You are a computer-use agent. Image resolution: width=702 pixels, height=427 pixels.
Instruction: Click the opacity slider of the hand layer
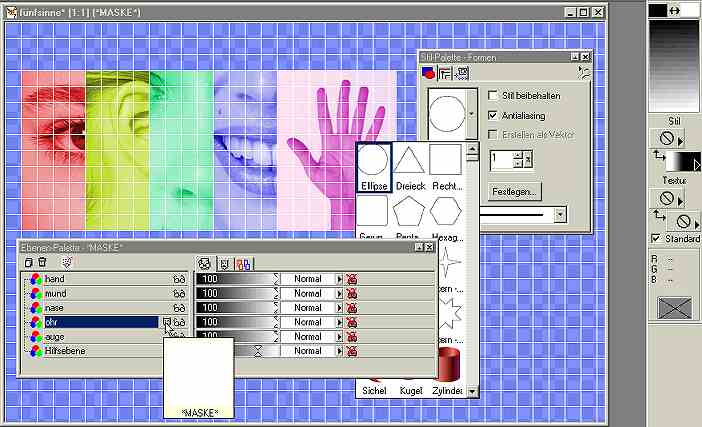237,281
